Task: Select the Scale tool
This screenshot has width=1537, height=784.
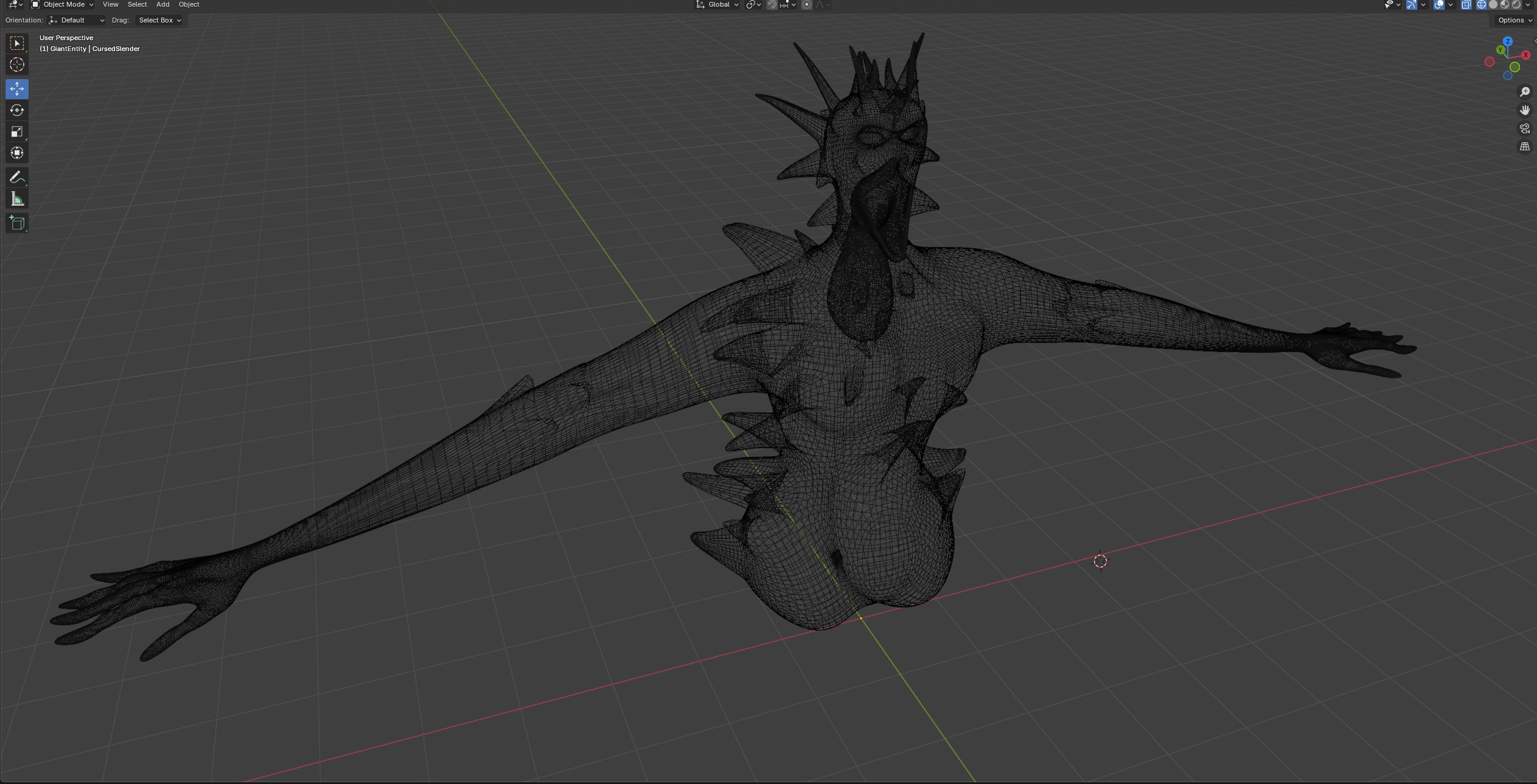Action: click(x=17, y=131)
